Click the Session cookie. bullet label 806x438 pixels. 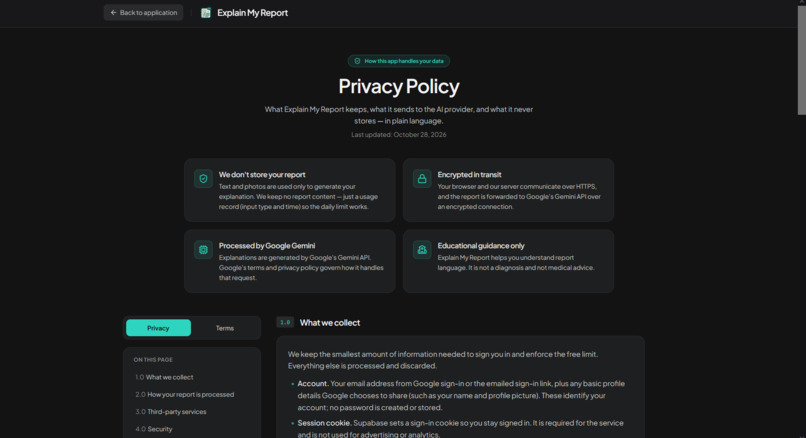tap(325, 423)
